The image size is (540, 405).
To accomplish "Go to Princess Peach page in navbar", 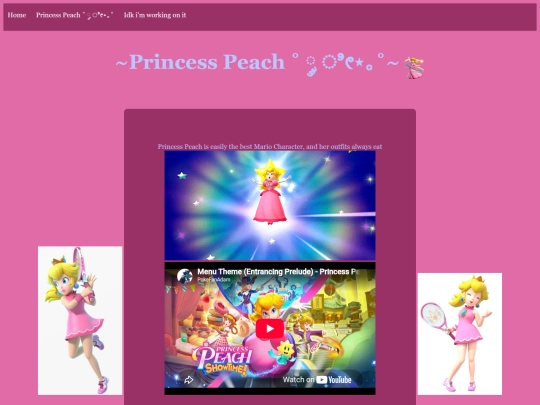I will [75, 15].
